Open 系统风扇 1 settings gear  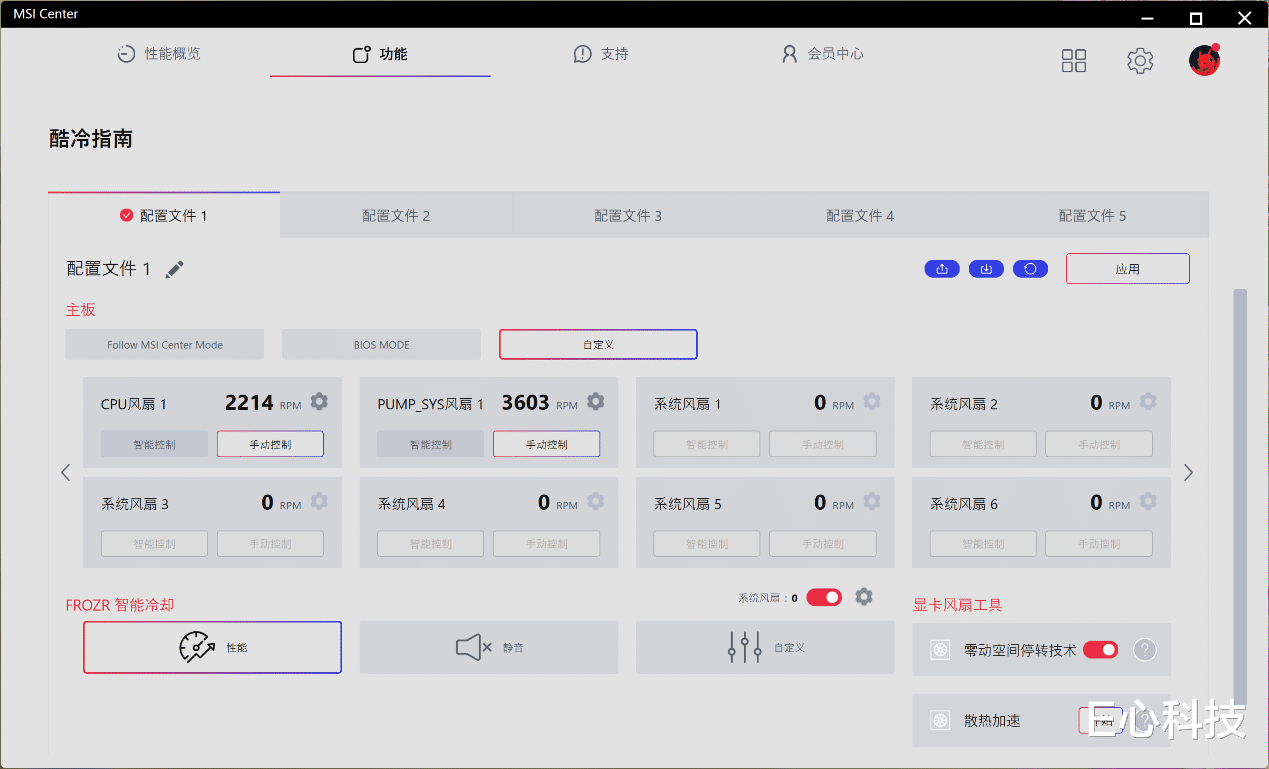(872, 402)
